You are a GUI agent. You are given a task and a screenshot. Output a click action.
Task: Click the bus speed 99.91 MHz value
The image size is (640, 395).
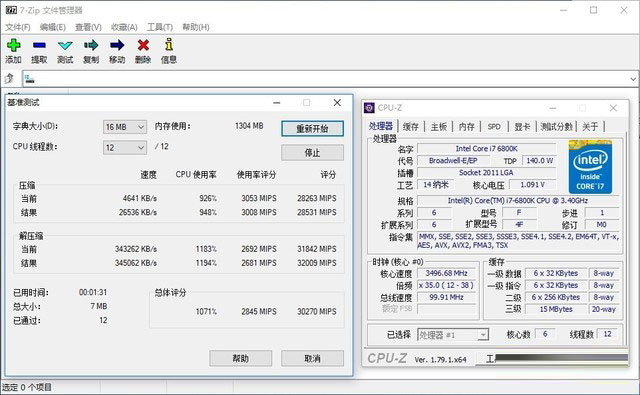click(447, 297)
